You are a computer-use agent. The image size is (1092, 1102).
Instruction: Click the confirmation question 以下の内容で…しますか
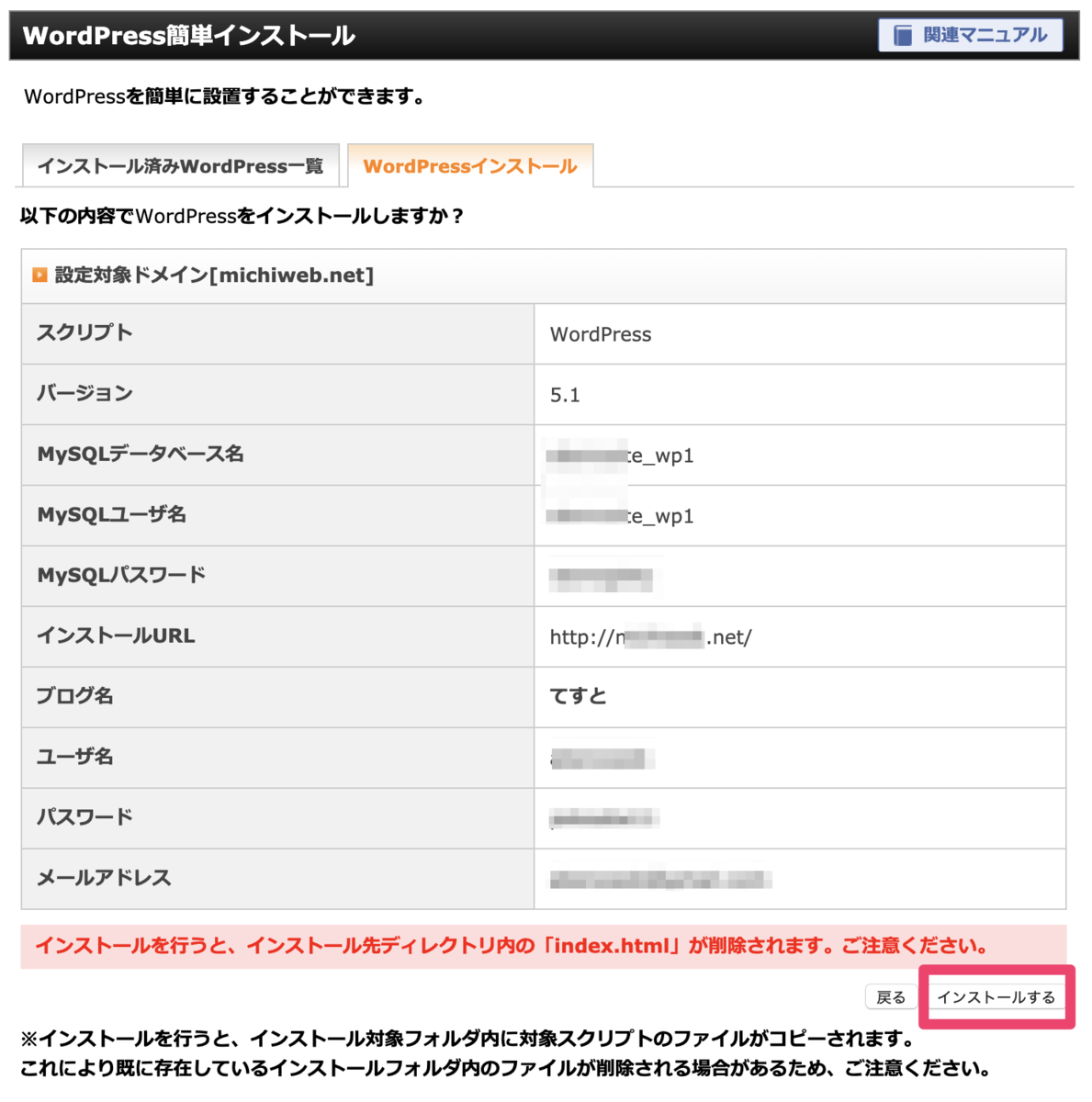click(242, 217)
